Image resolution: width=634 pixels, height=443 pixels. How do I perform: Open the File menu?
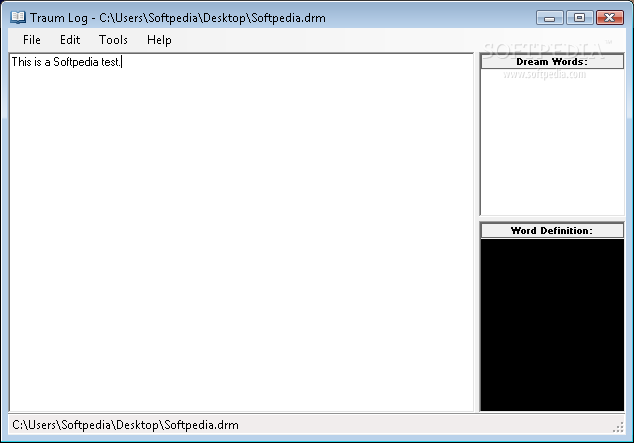click(32, 40)
